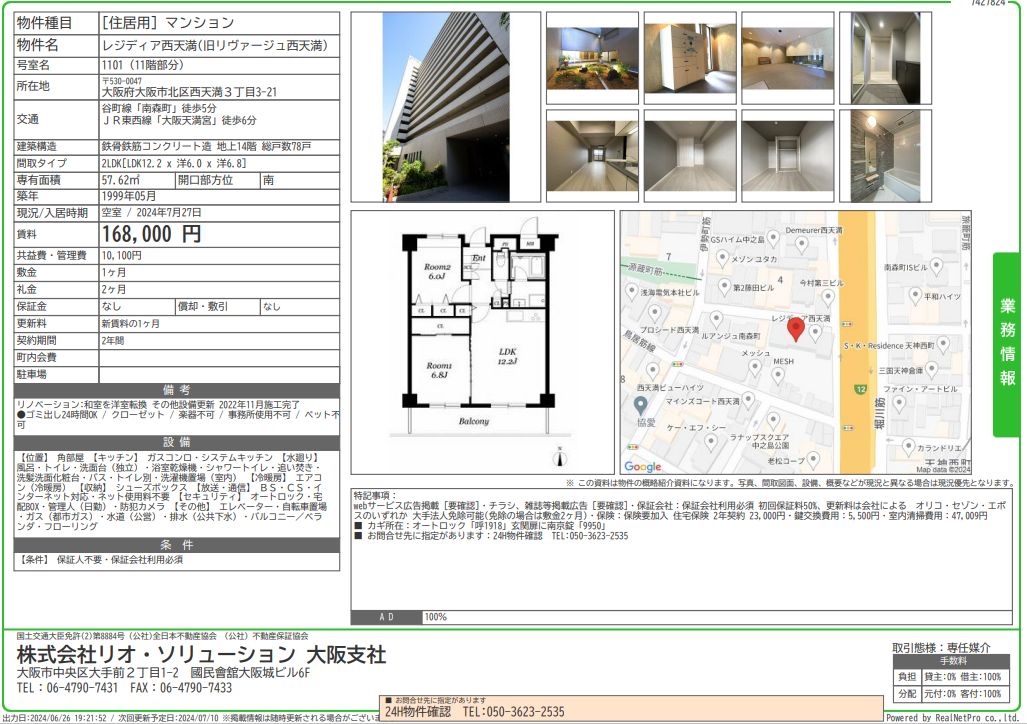Image resolution: width=1027 pixels, height=724 pixels.
Task: Click the 取引態様：専任媒介 label
Action: (x=941, y=648)
